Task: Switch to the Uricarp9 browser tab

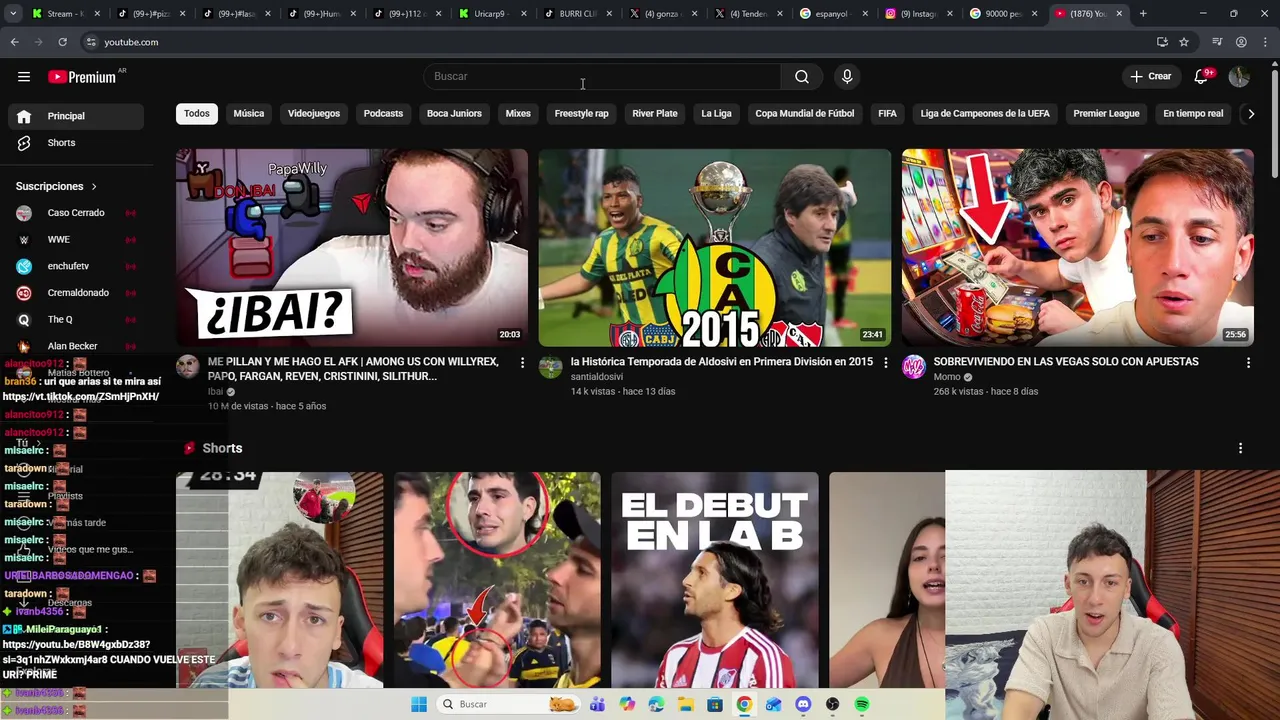Action: pyautogui.click(x=491, y=14)
